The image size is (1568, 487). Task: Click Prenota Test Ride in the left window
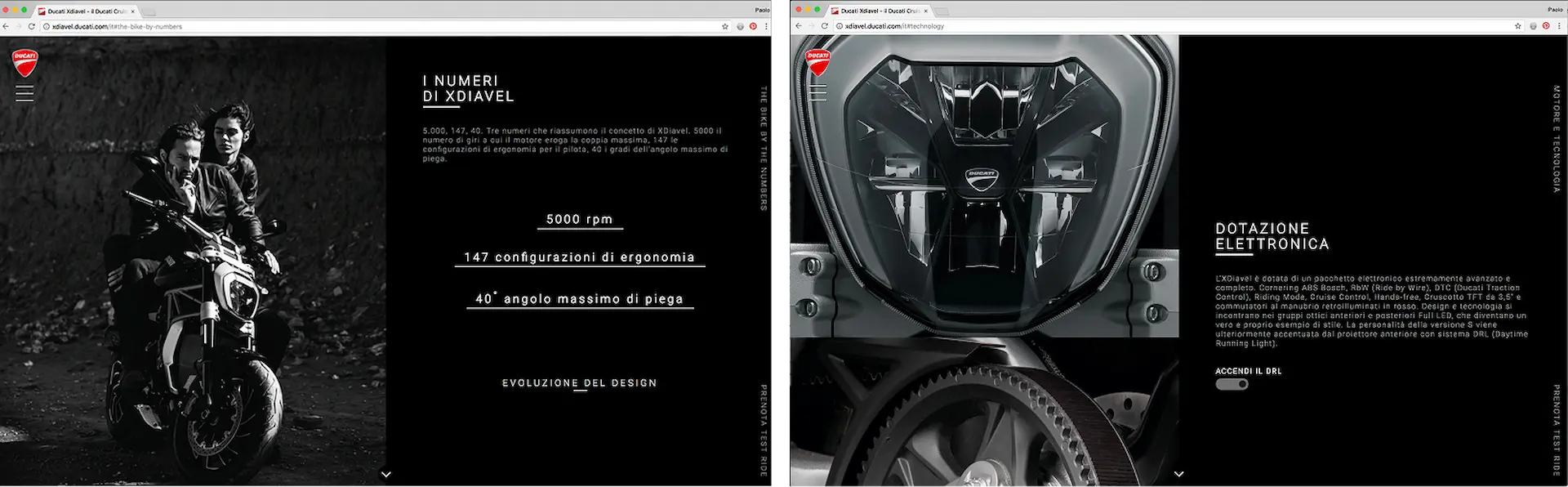pyautogui.click(x=764, y=431)
